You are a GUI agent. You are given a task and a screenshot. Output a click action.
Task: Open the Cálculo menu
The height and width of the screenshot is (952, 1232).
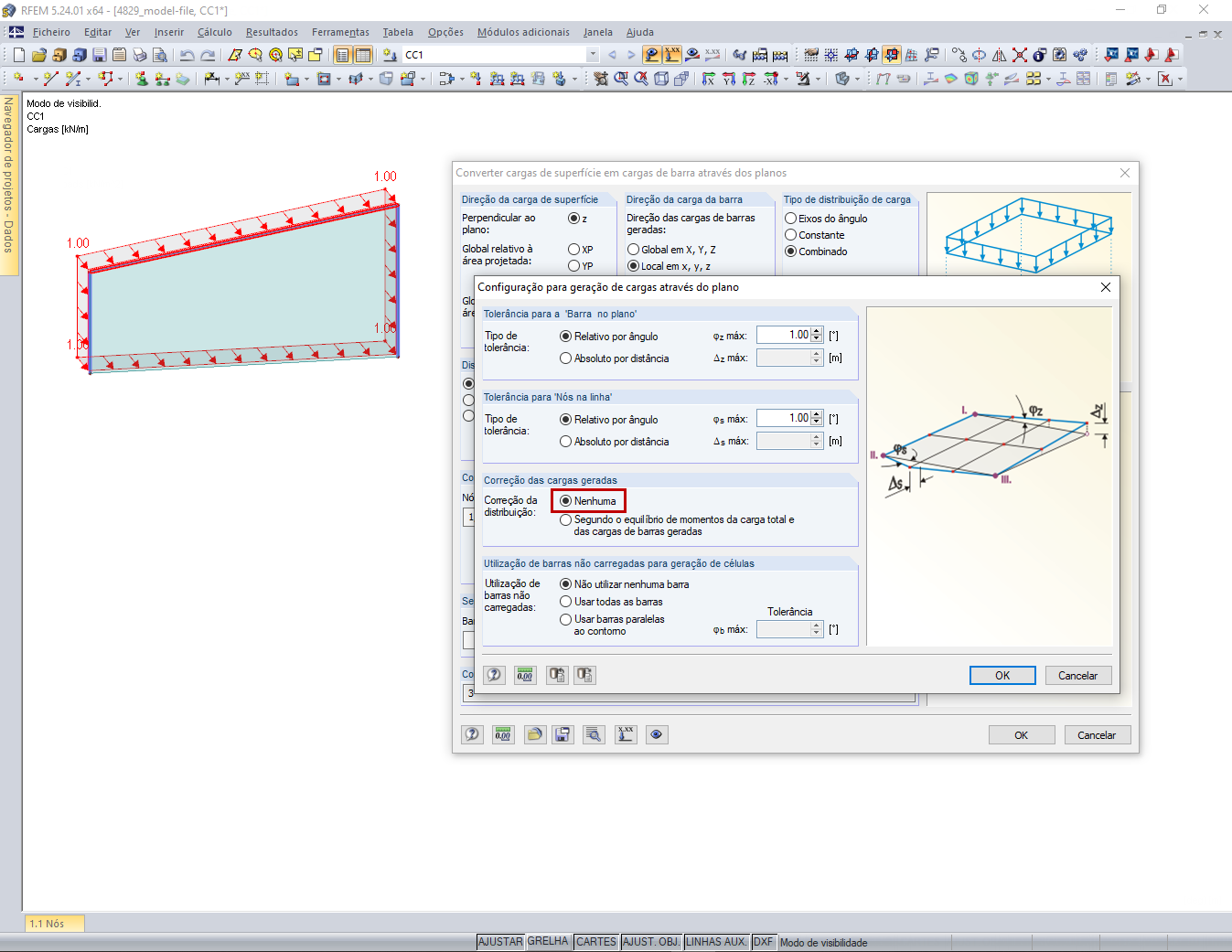[x=215, y=32]
